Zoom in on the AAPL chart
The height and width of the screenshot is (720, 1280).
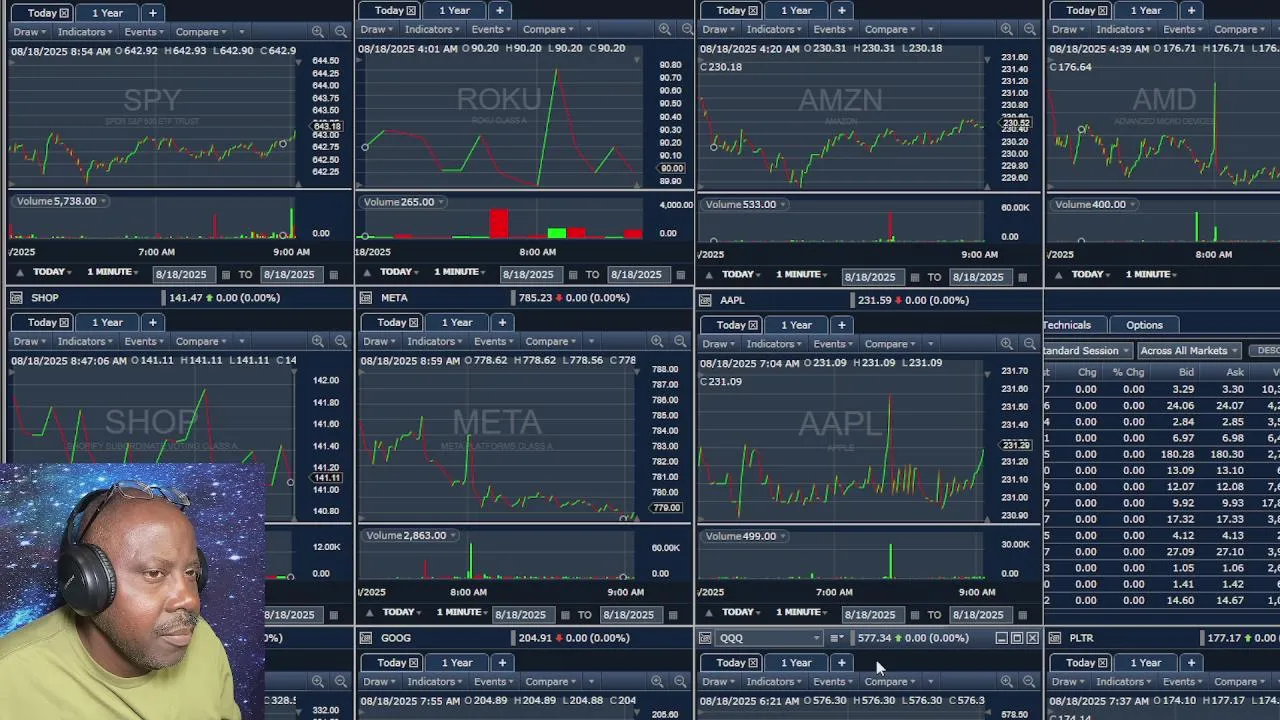click(x=1006, y=343)
